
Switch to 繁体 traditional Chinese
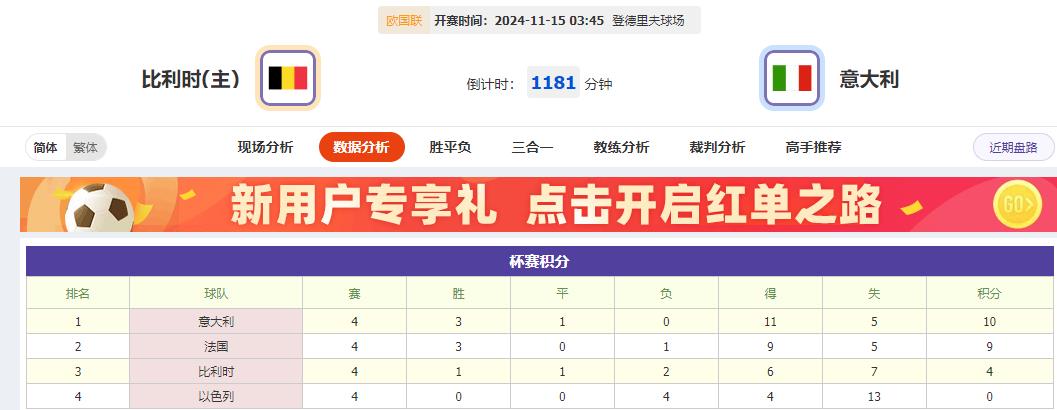coord(86,147)
